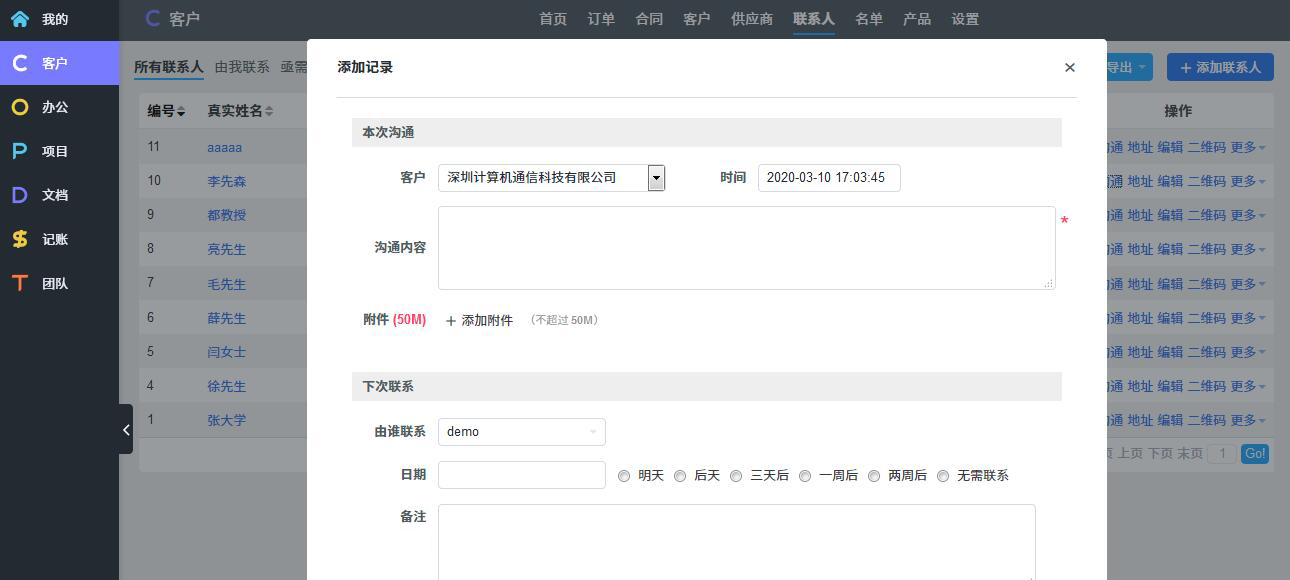
Task: Select the 无需联系 radio option
Action: 943,476
